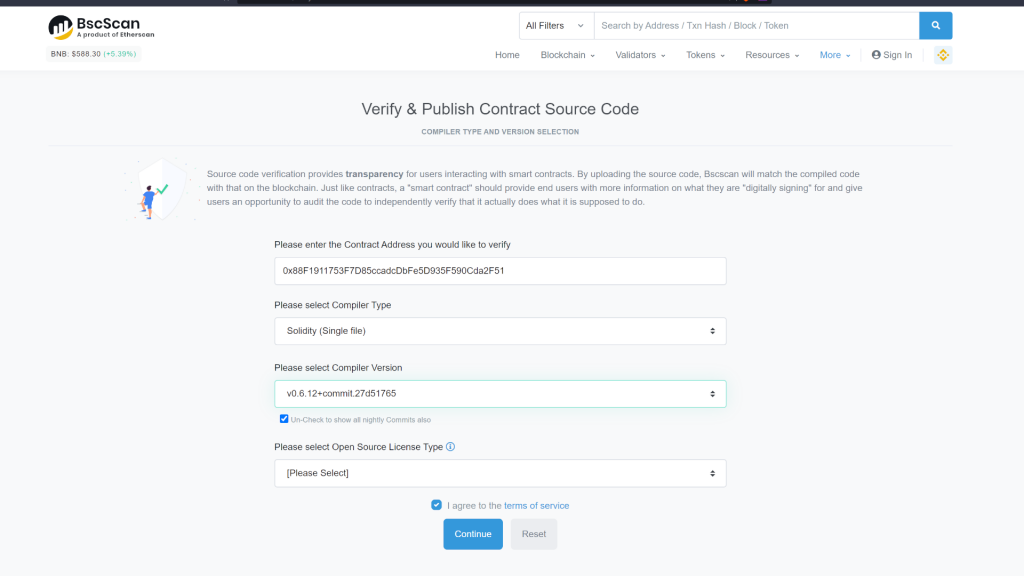Click the Sign In user icon
This screenshot has height=576, width=1024.
click(x=876, y=55)
